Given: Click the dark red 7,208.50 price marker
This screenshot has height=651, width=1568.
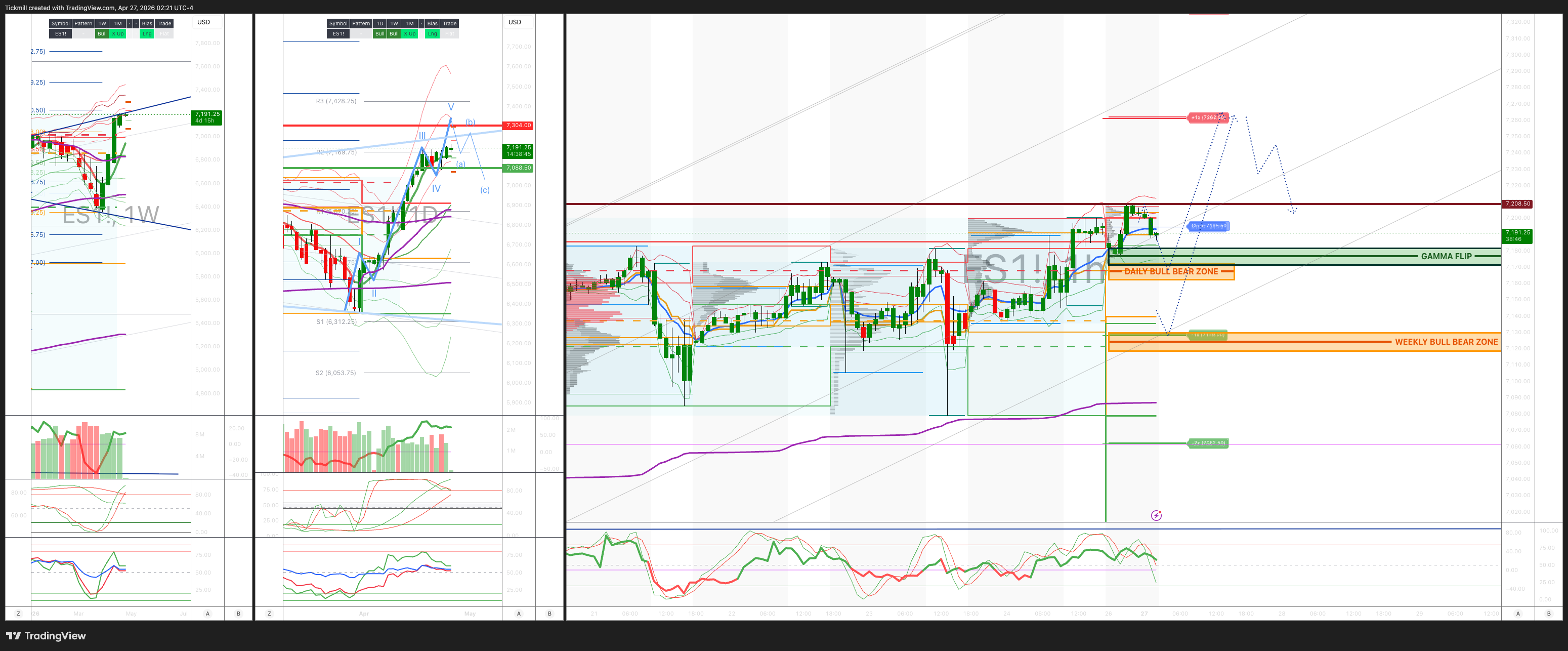Looking at the screenshot, I should pyautogui.click(x=1516, y=204).
